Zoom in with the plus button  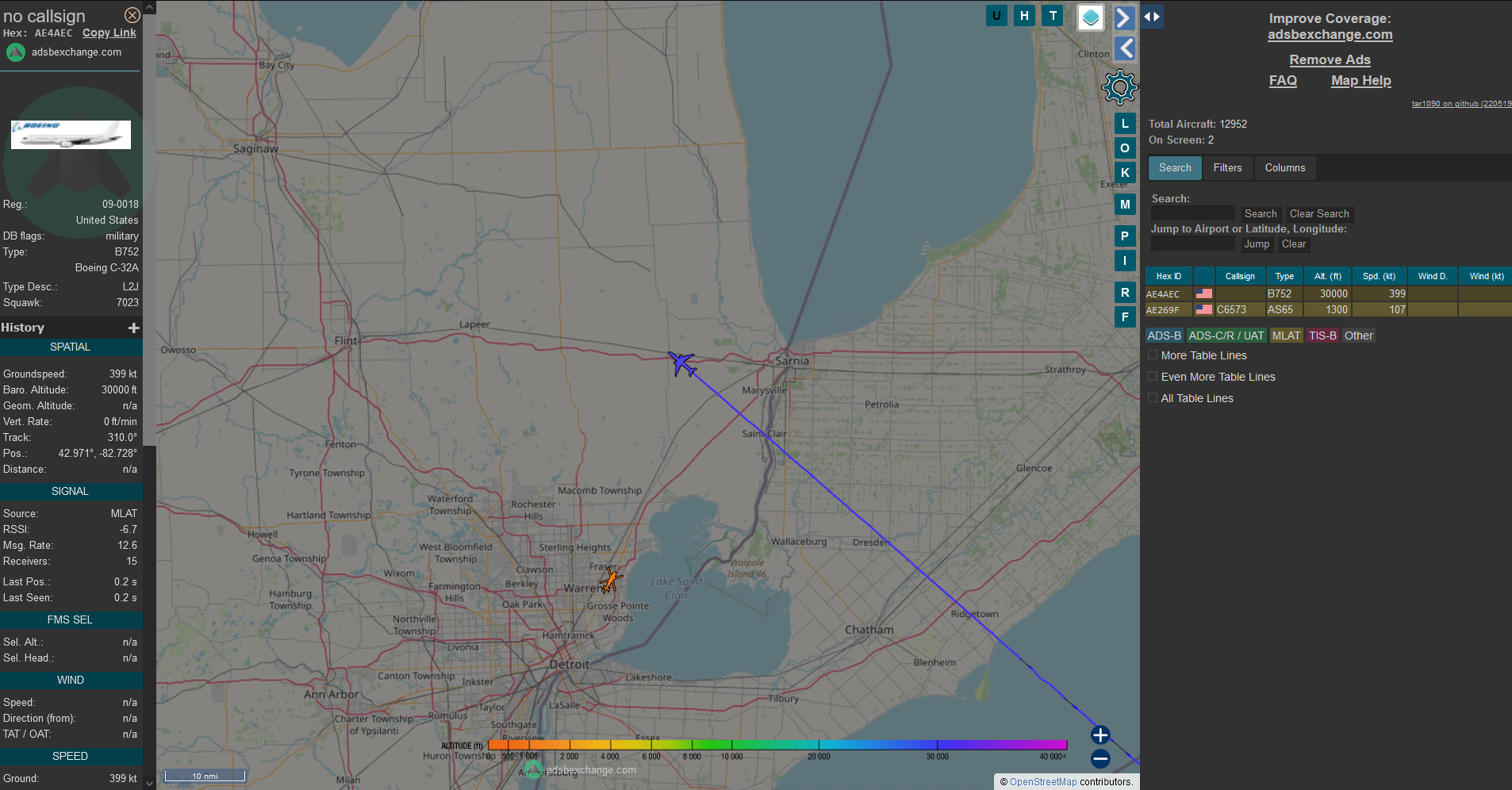pyautogui.click(x=1100, y=735)
